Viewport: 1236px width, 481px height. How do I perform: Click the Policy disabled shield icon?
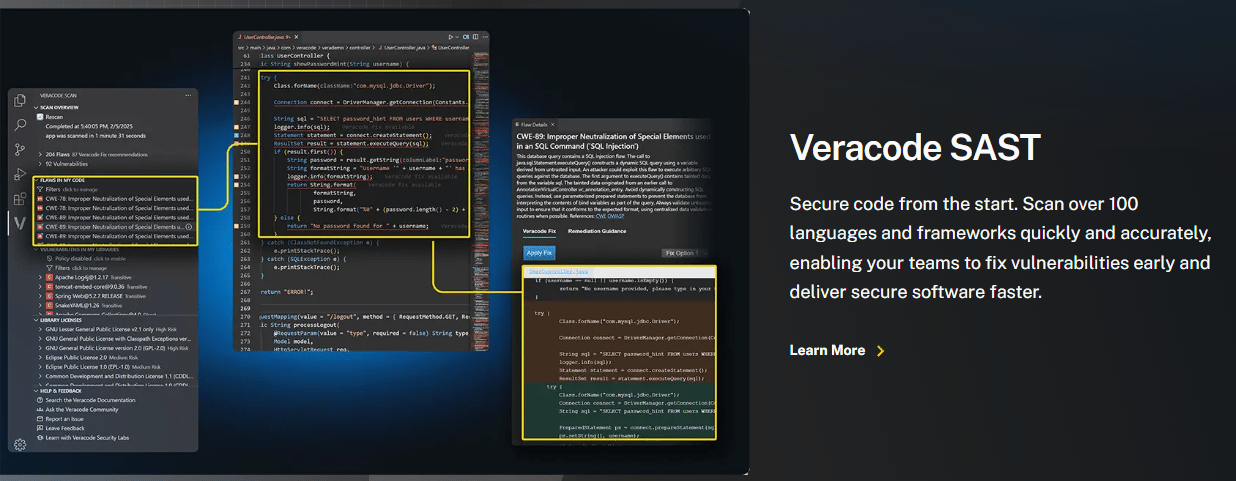[x=50, y=258]
